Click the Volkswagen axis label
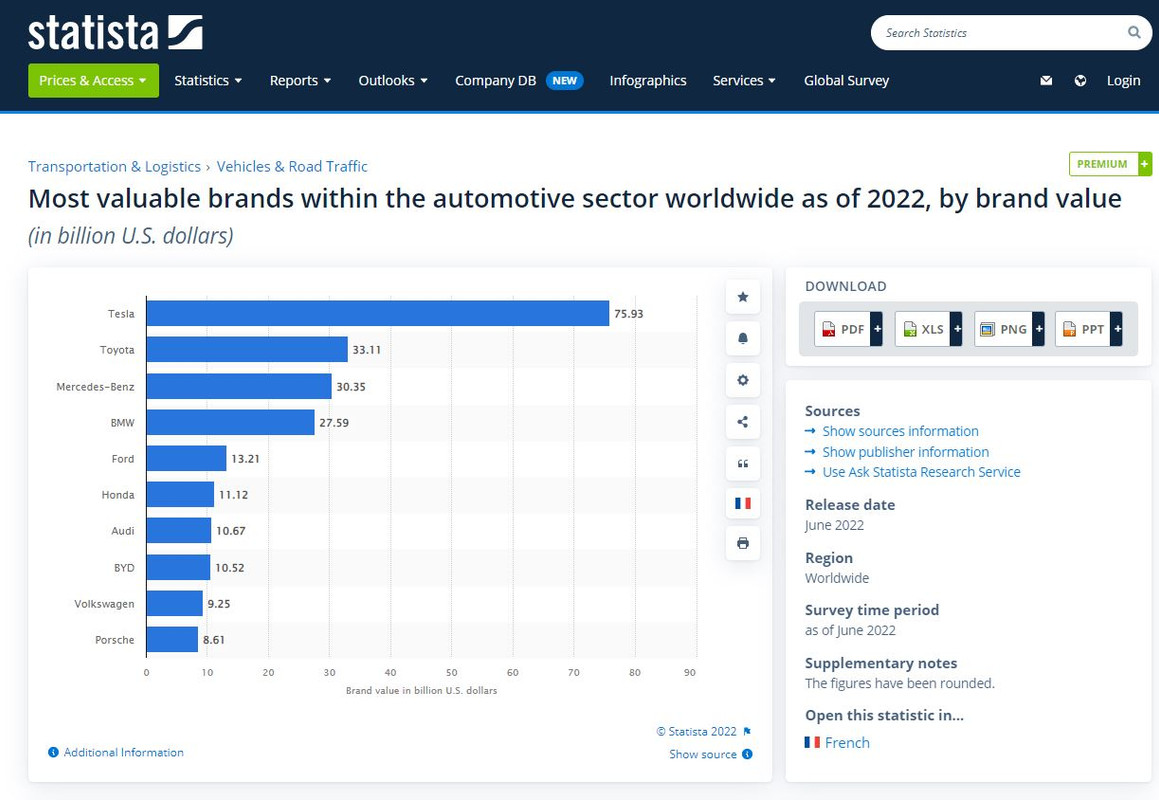 coord(104,604)
